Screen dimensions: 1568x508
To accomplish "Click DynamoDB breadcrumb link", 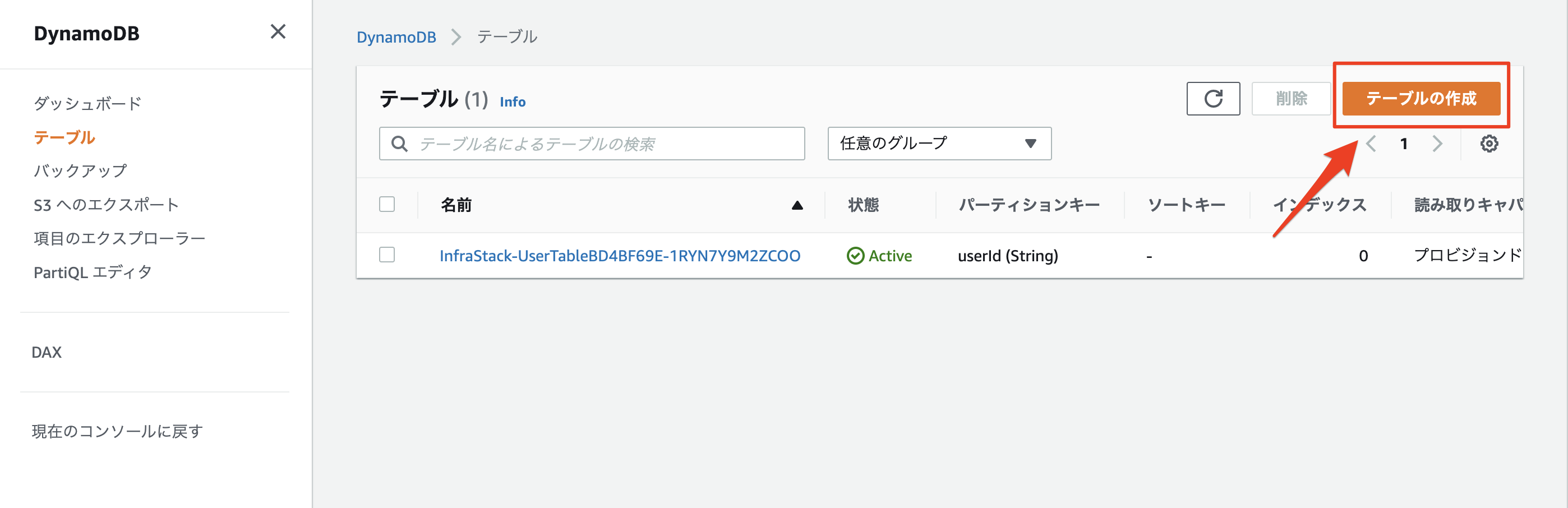I will (396, 37).
